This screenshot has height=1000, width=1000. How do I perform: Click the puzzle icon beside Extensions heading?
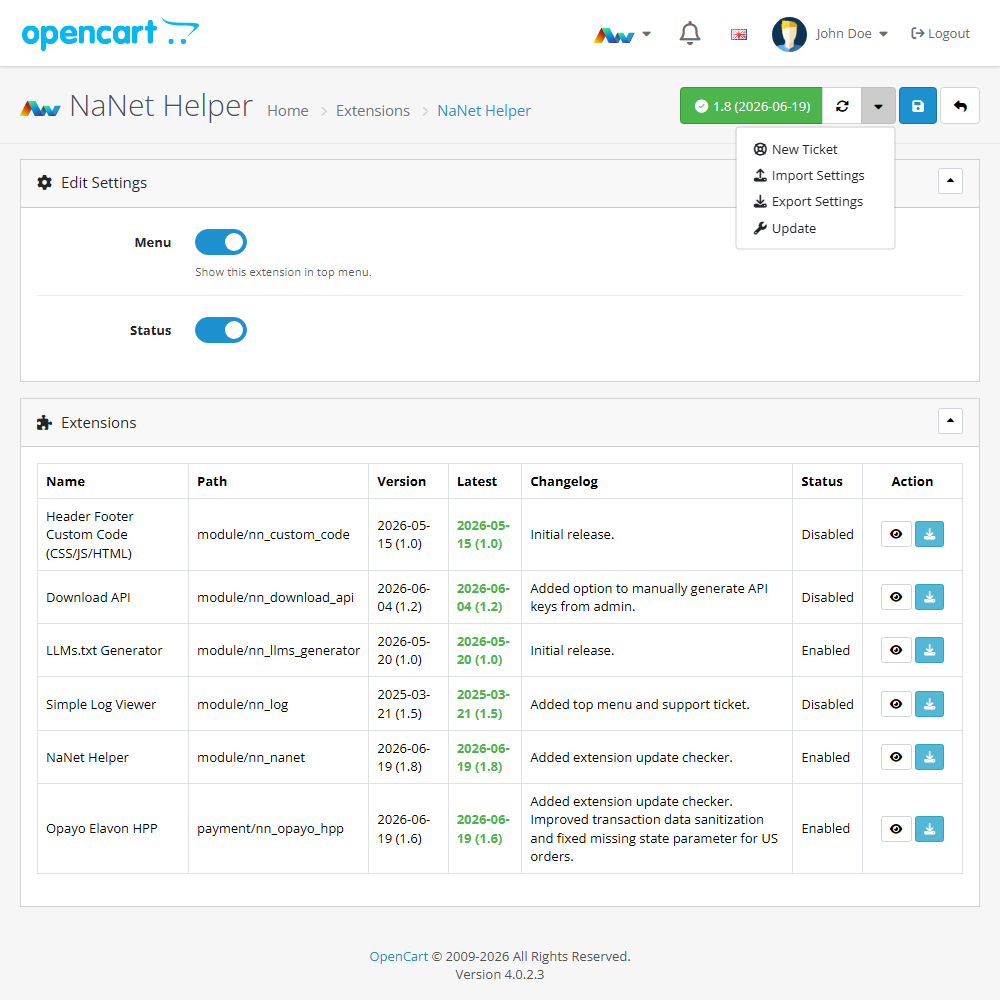point(44,423)
